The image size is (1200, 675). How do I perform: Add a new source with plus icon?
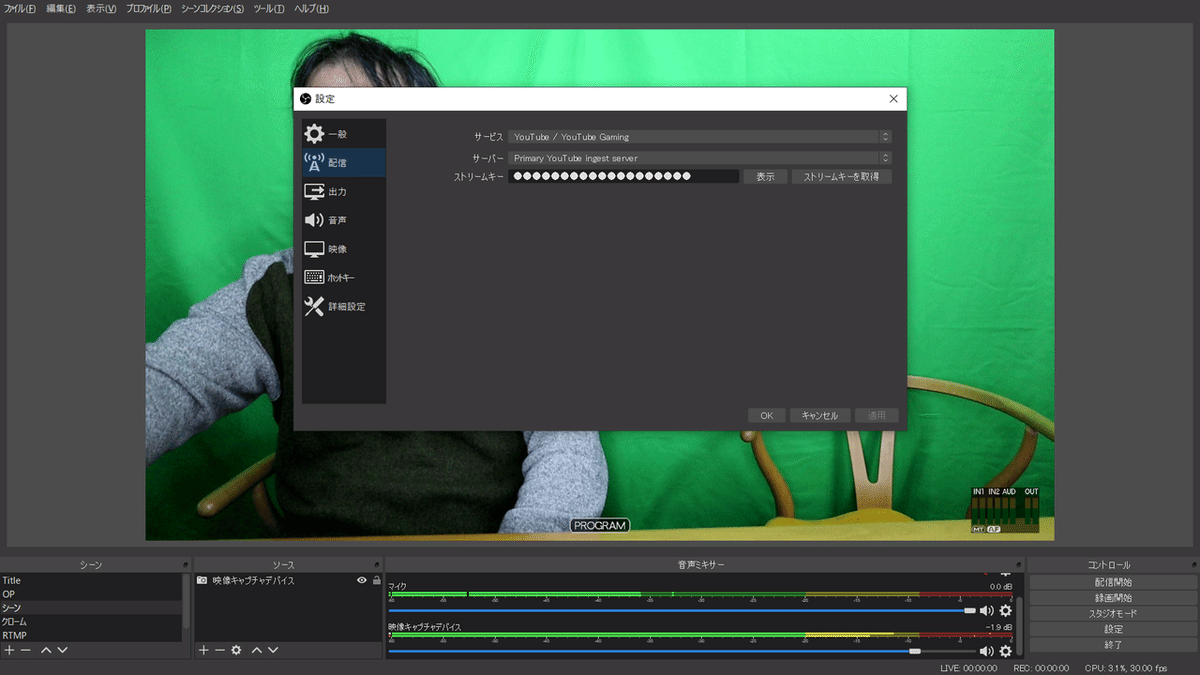(x=203, y=650)
